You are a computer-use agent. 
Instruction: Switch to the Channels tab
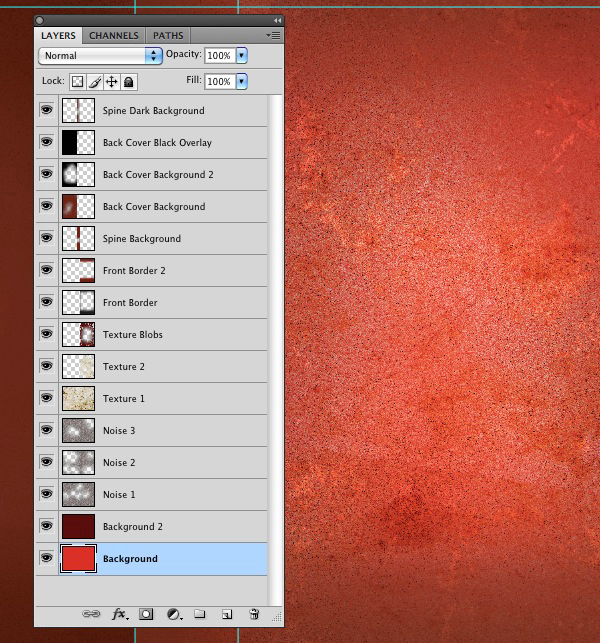click(114, 36)
